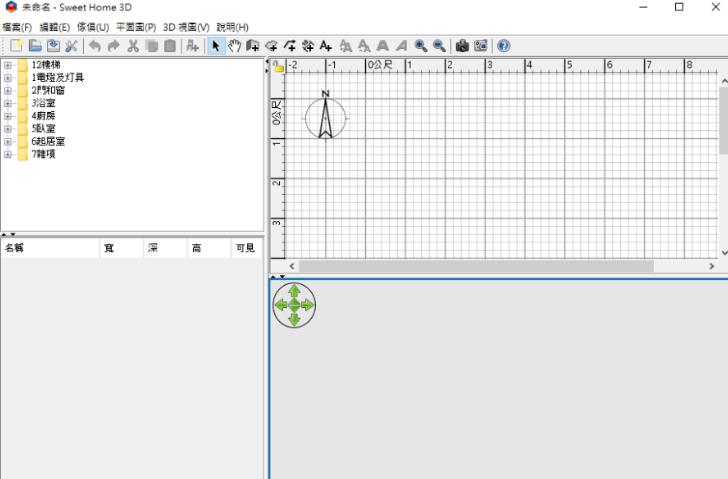Screen dimensions: 728x479
Task: Open the 檔案(F) menu
Action: (17, 27)
